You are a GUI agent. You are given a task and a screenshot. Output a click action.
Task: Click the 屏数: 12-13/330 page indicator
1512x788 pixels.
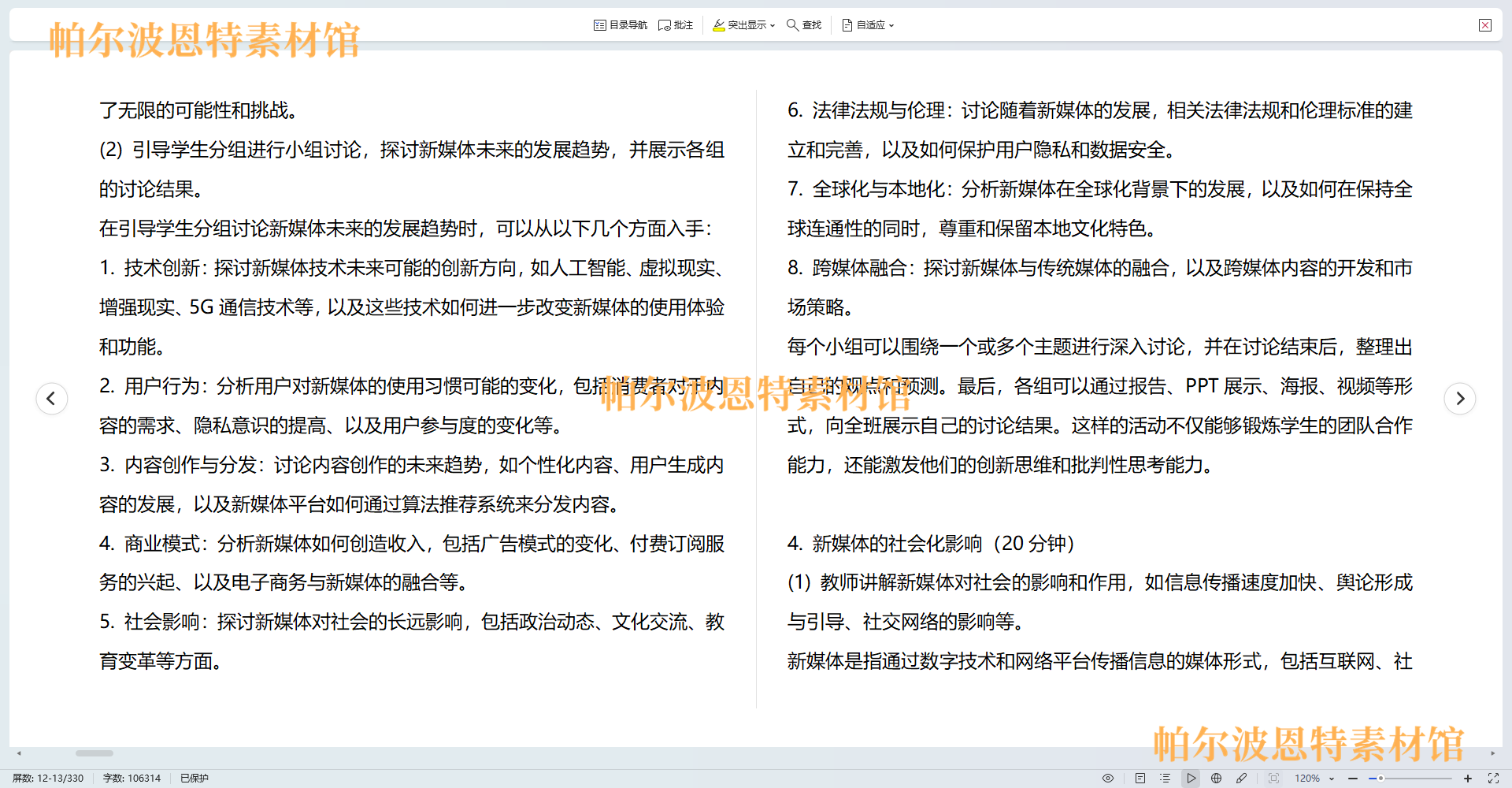click(48, 778)
